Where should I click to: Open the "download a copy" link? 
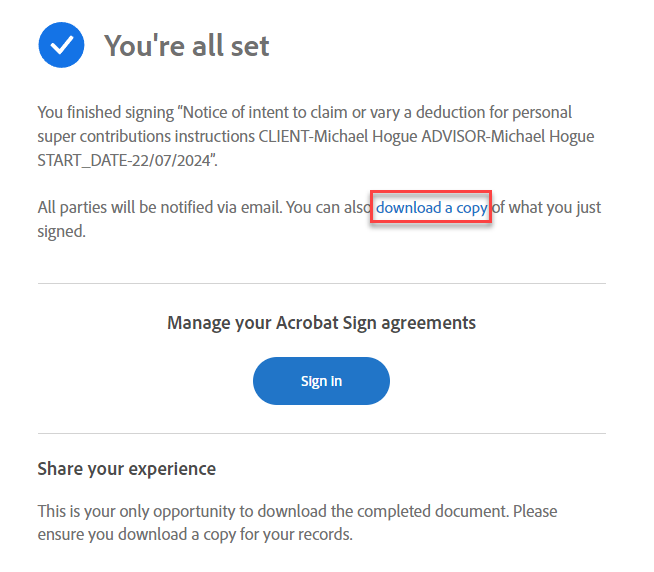click(431, 207)
